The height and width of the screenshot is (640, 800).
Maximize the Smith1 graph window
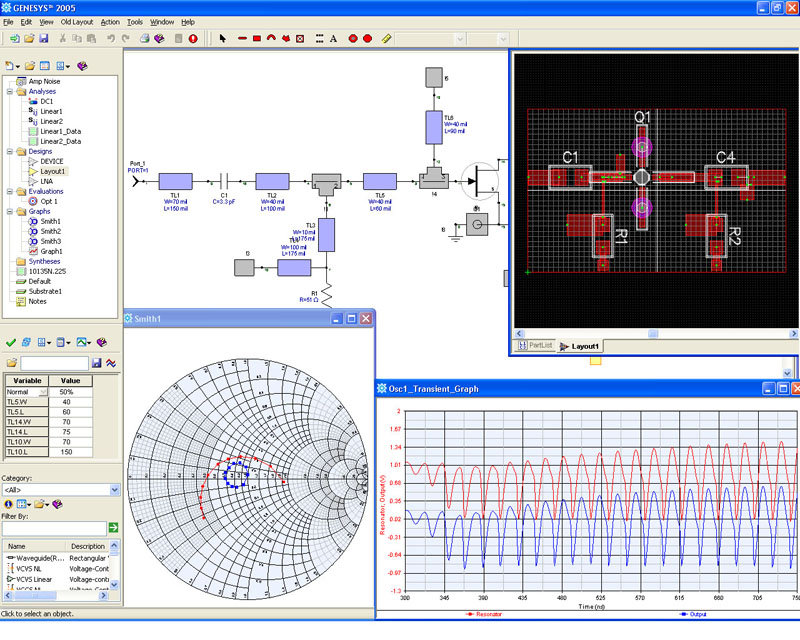point(351,318)
